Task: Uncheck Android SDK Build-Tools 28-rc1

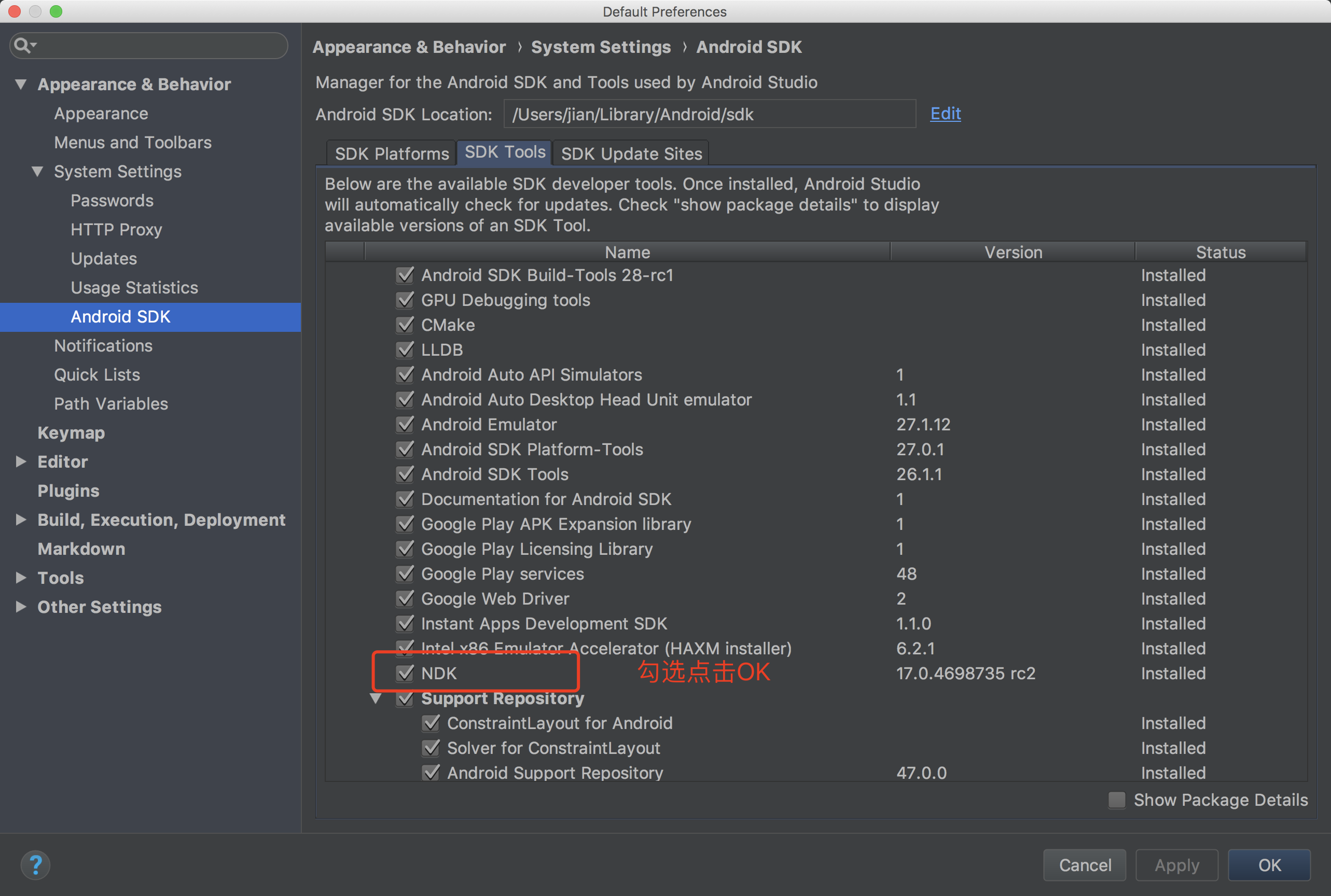Action: 405,275
